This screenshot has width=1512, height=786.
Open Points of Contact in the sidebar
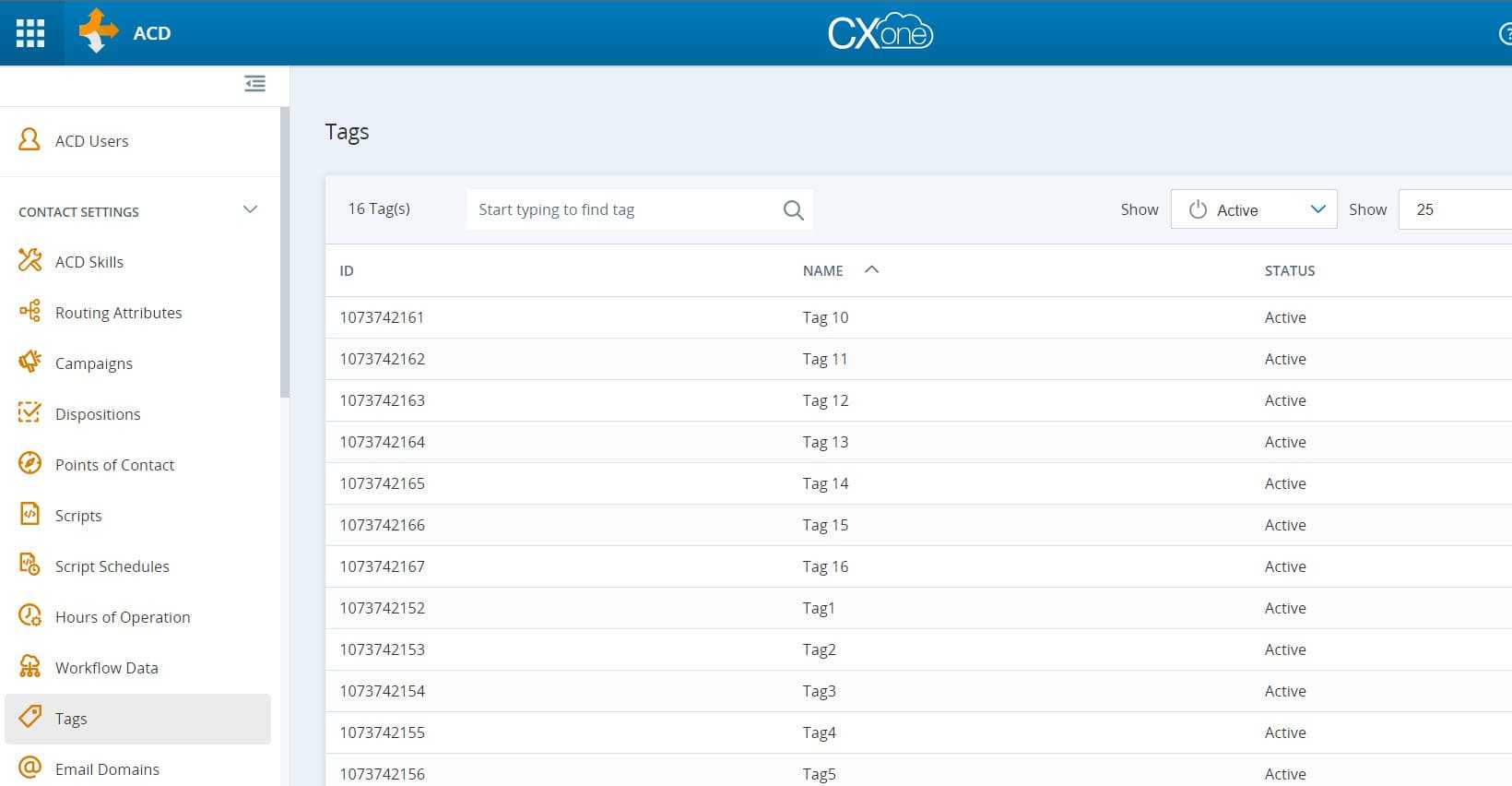pyautogui.click(x=114, y=465)
